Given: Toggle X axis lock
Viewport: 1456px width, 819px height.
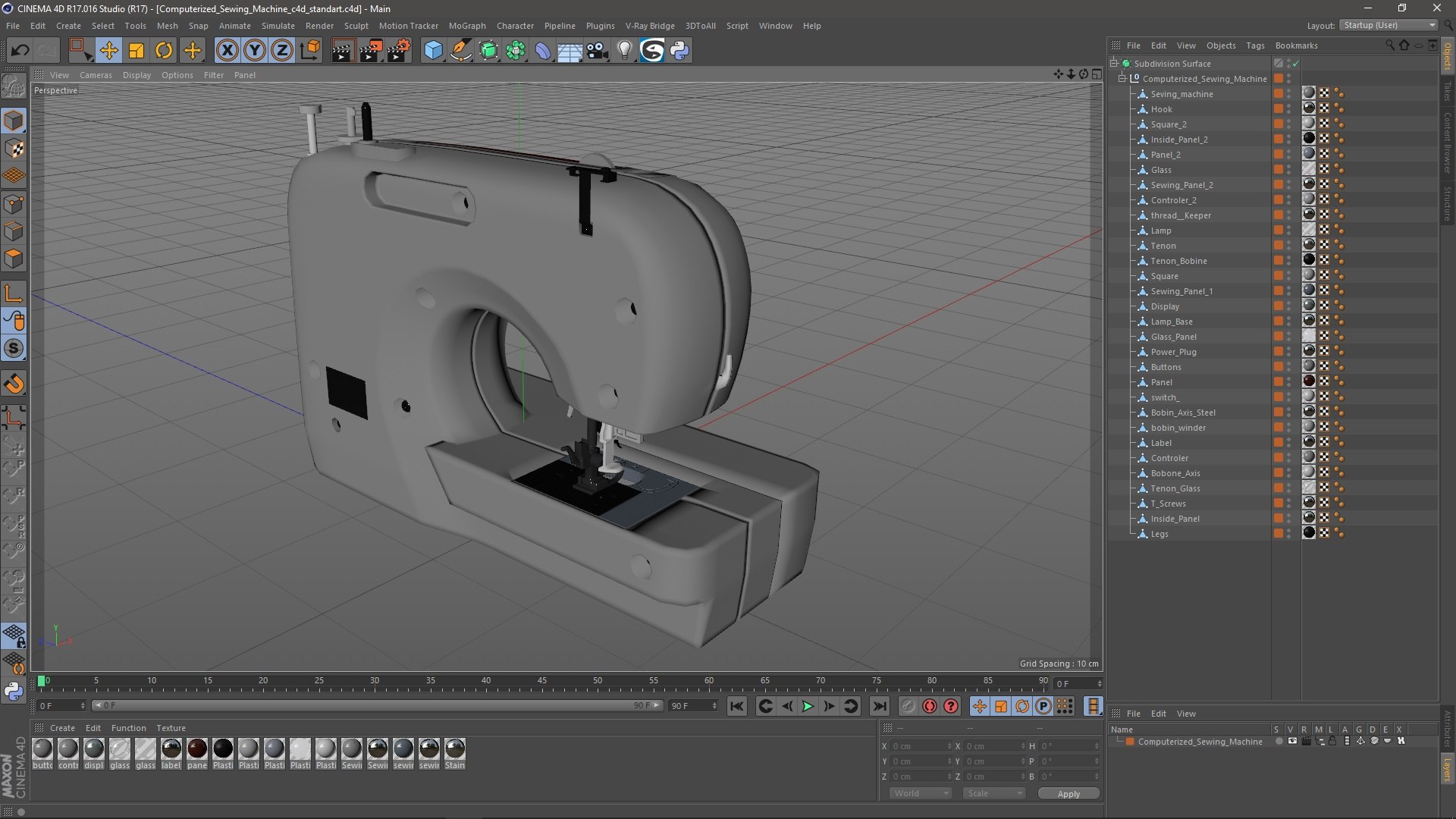Looking at the screenshot, I should (x=227, y=51).
